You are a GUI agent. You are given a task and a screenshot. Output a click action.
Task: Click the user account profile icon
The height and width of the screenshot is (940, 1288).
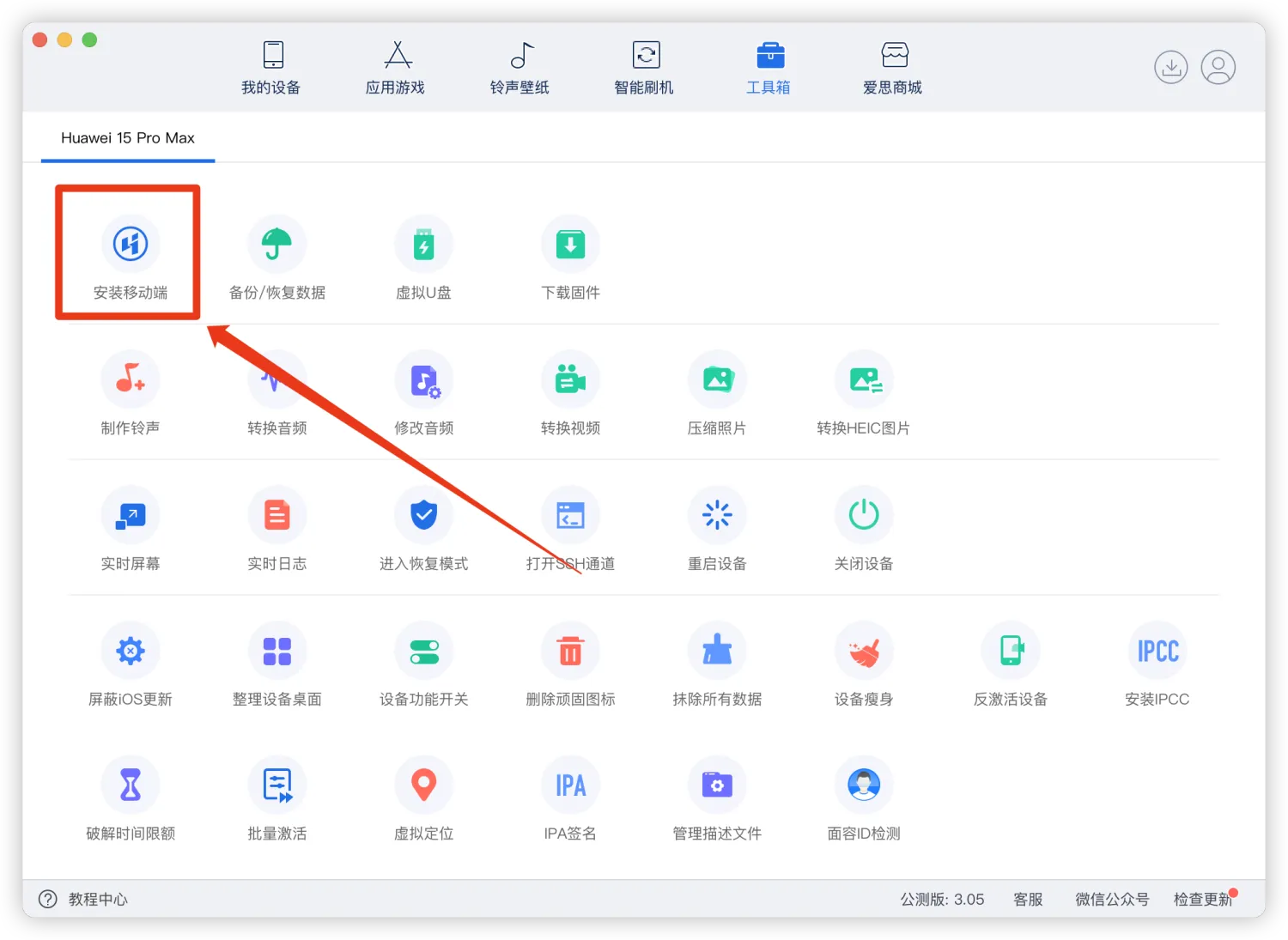tap(1218, 67)
